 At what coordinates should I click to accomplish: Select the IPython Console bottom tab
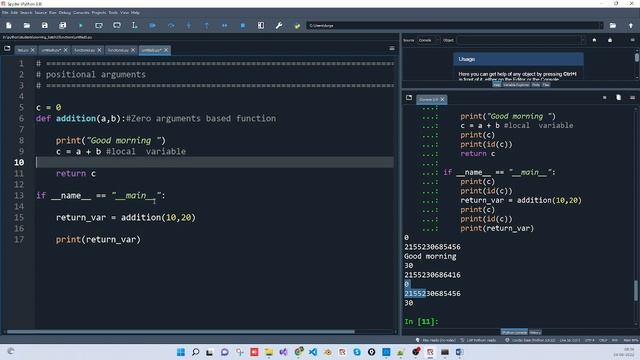coord(514,332)
